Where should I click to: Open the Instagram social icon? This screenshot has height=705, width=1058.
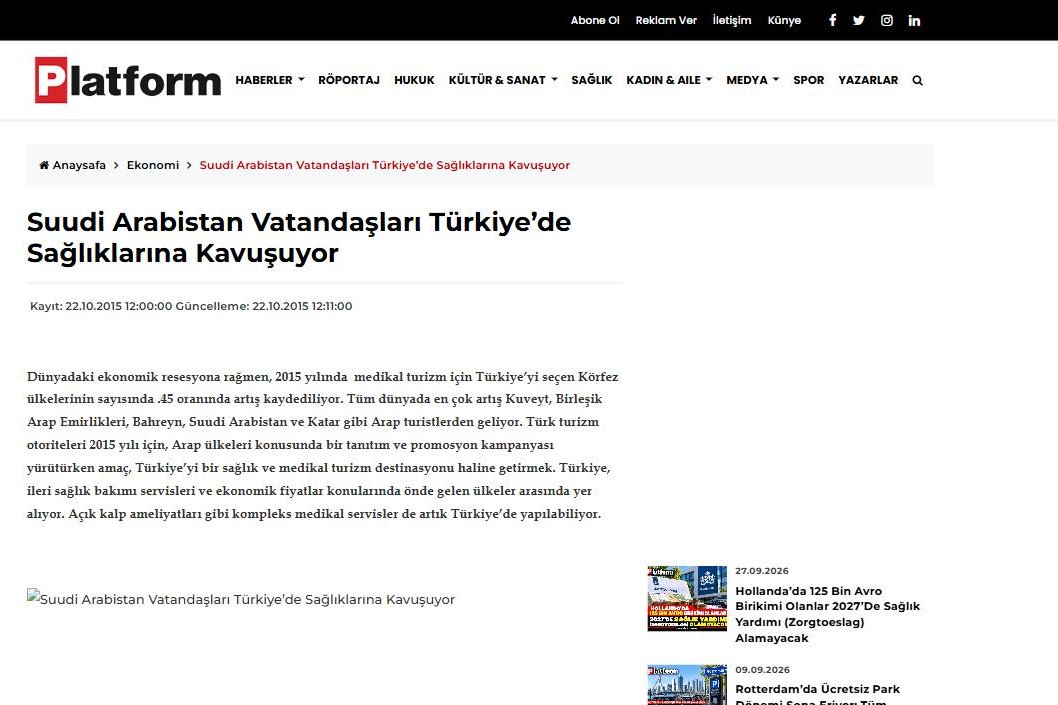[887, 20]
